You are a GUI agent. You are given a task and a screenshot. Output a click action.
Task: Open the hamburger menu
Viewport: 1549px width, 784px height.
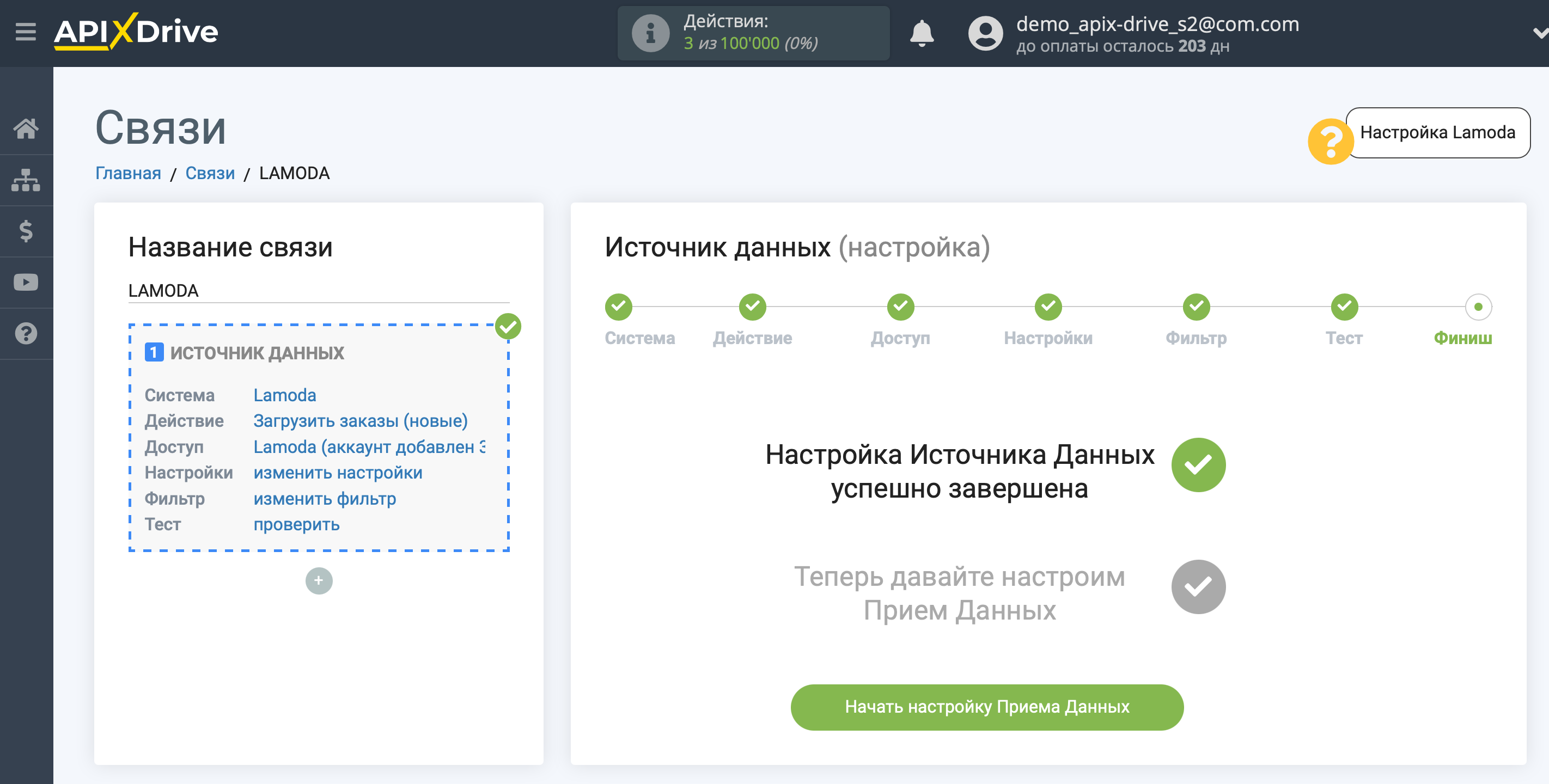click(26, 31)
